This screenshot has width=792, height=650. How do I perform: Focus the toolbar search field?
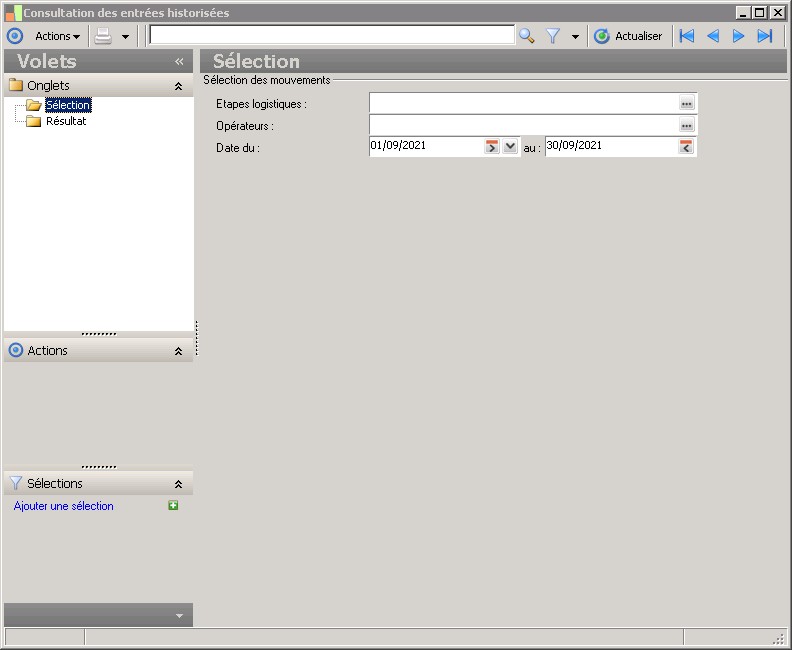[332, 35]
